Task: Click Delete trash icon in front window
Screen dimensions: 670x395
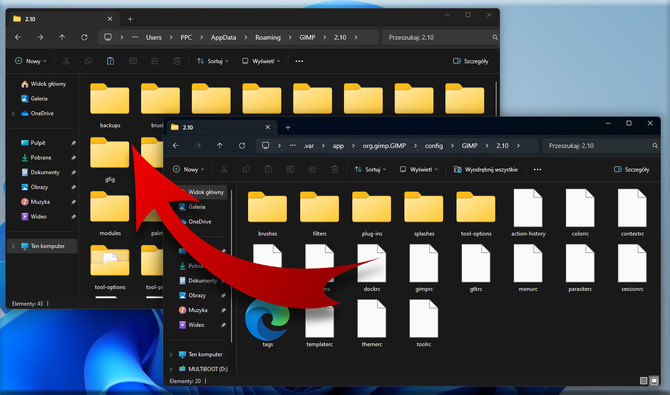Action: [x=335, y=169]
